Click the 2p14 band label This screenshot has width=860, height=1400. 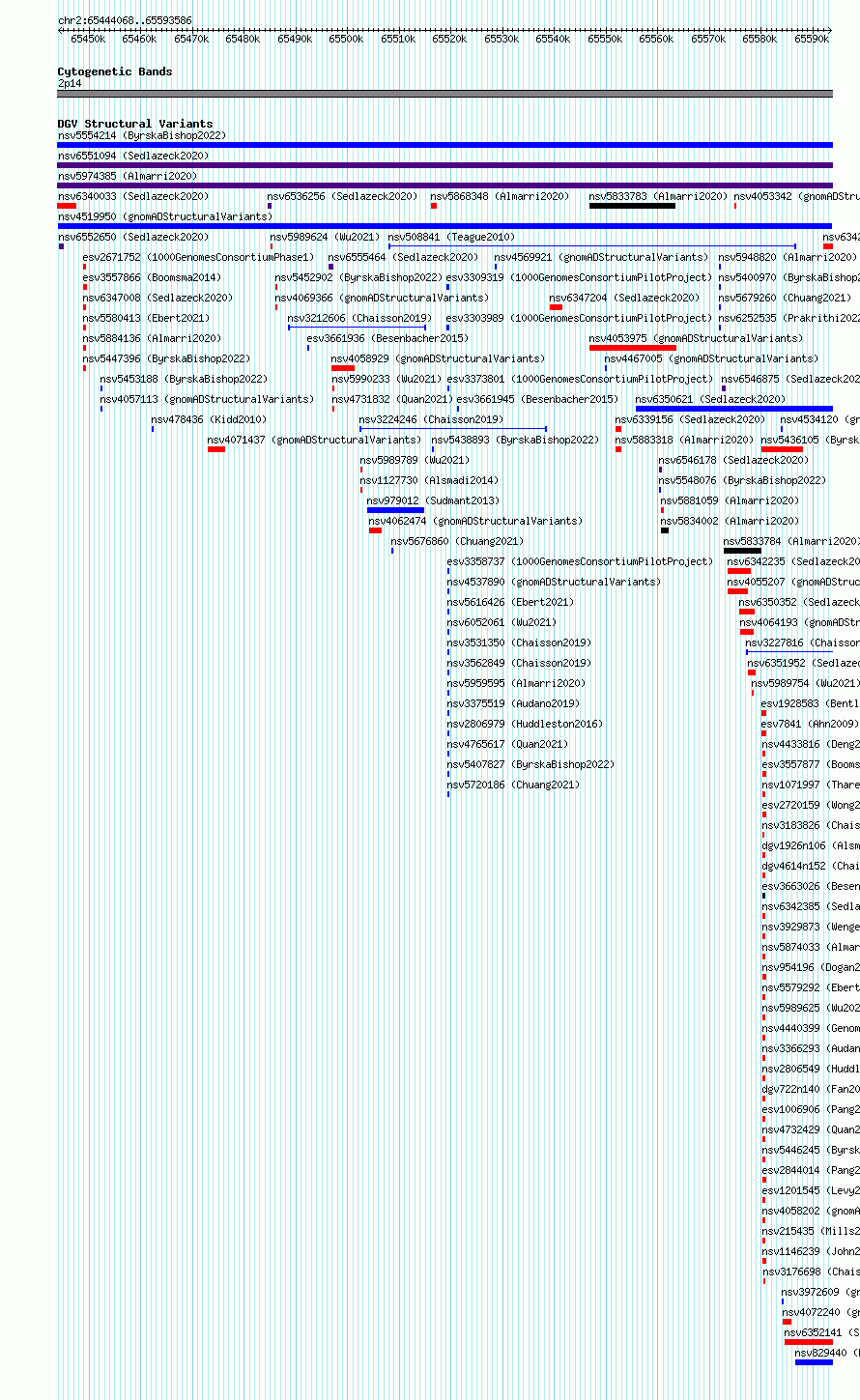(70, 84)
